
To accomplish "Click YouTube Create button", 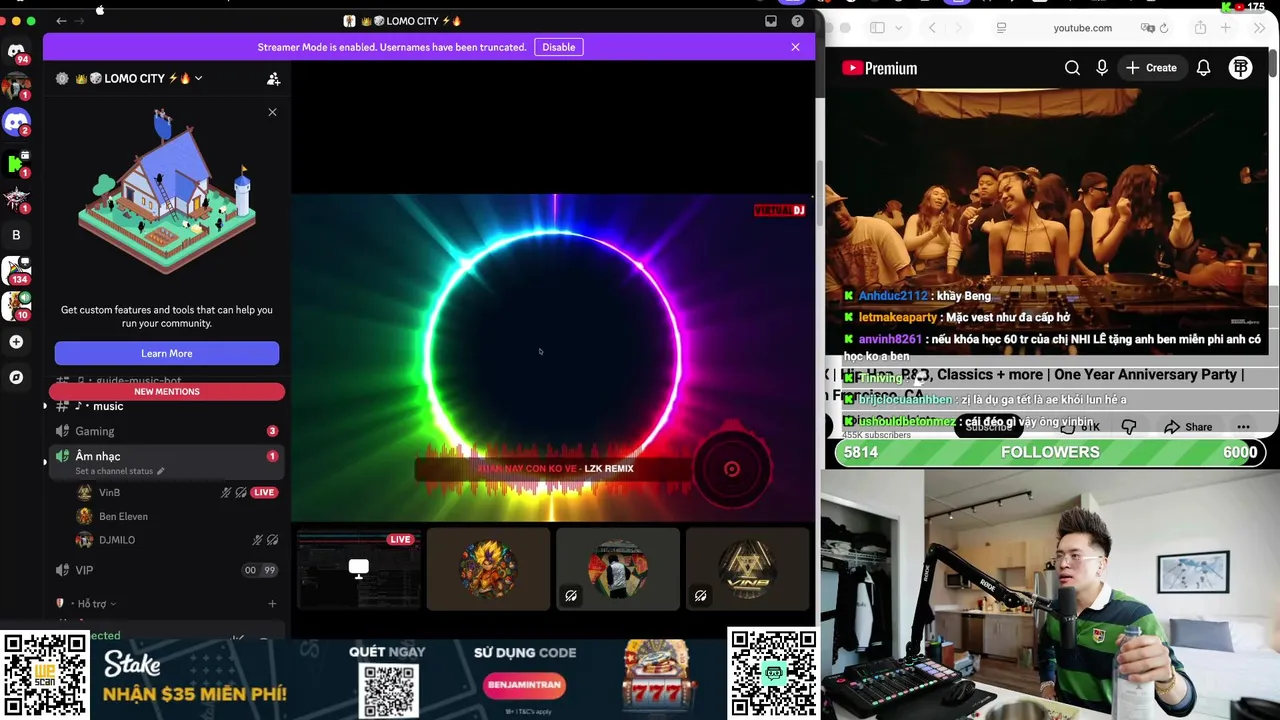I will [x=1151, y=68].
